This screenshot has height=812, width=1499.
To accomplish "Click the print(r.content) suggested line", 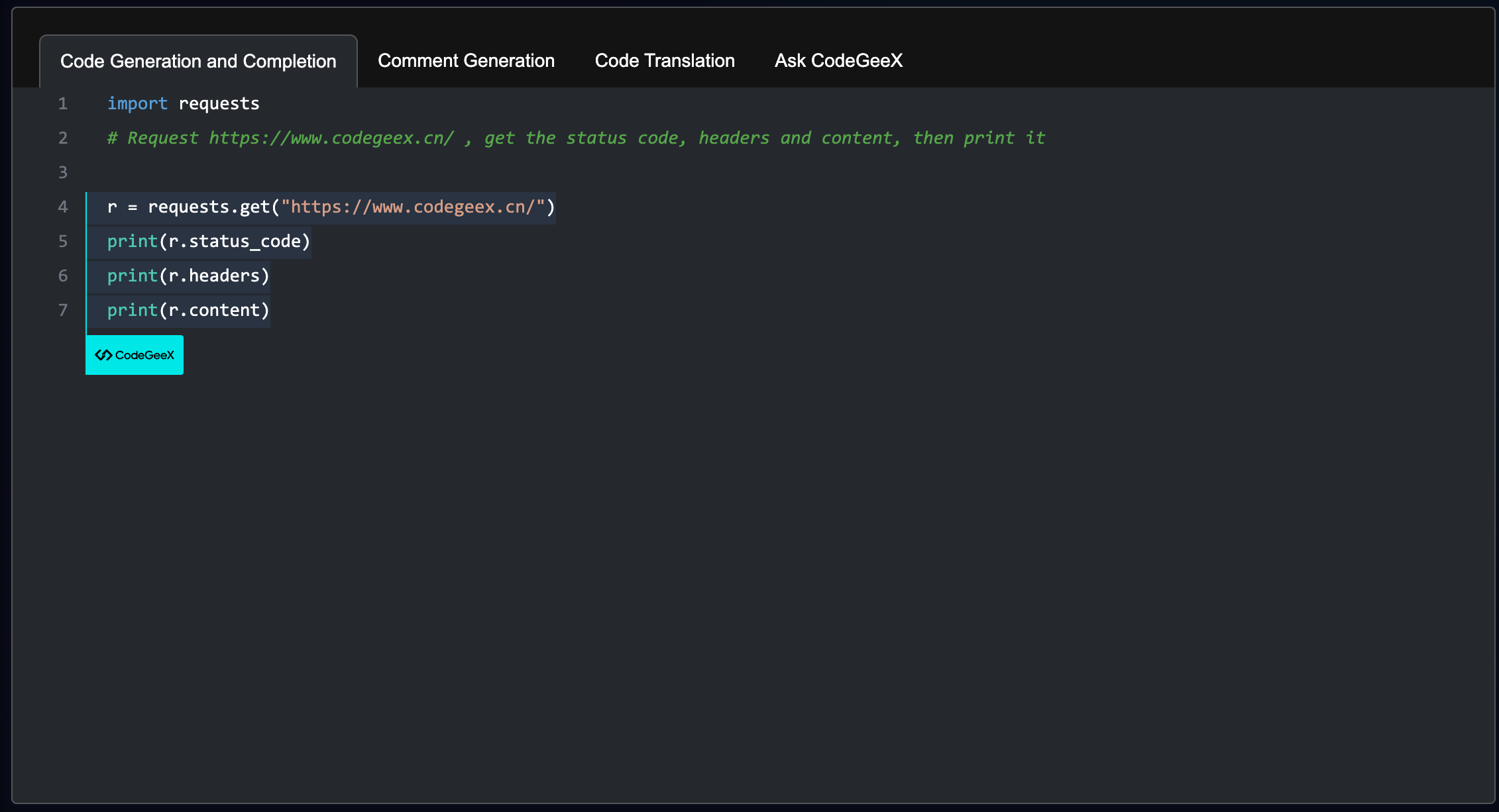I will pos(188,311).
